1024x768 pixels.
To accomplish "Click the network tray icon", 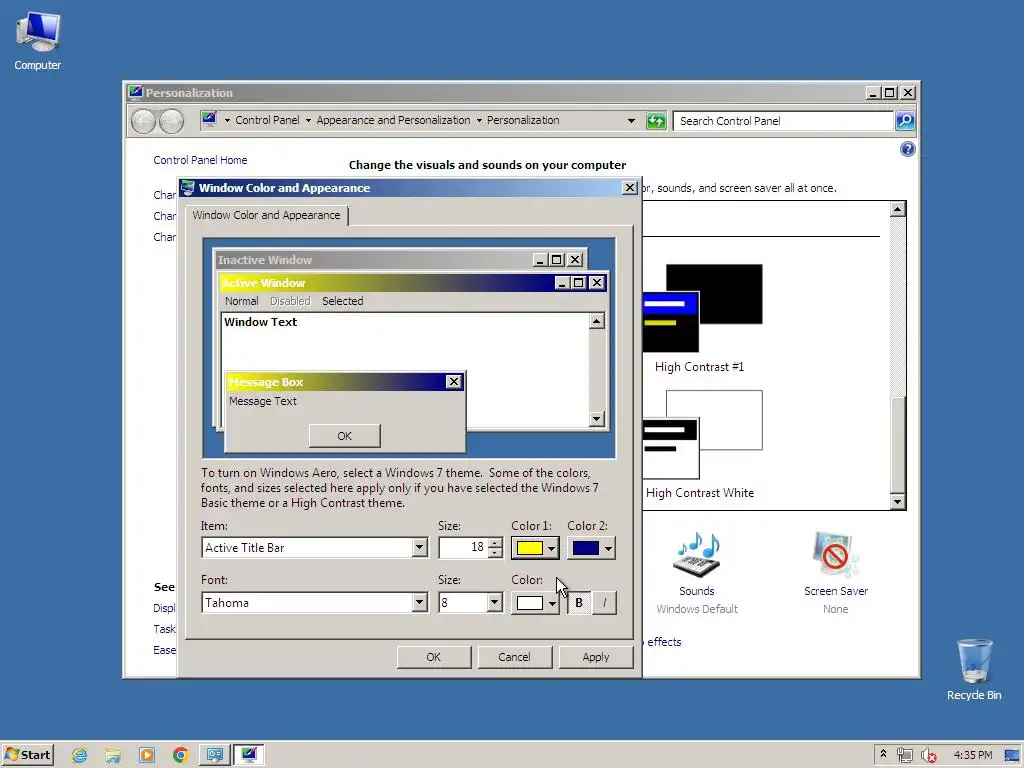I will (904, 756).
